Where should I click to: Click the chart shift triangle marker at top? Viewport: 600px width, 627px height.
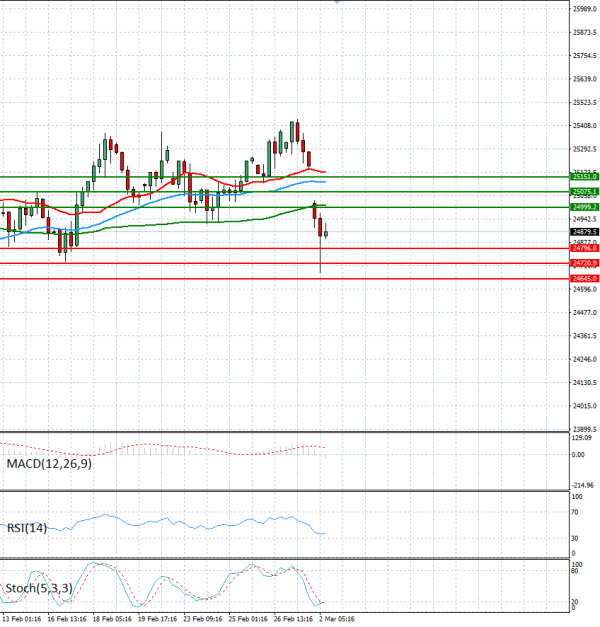coord(337,3)
